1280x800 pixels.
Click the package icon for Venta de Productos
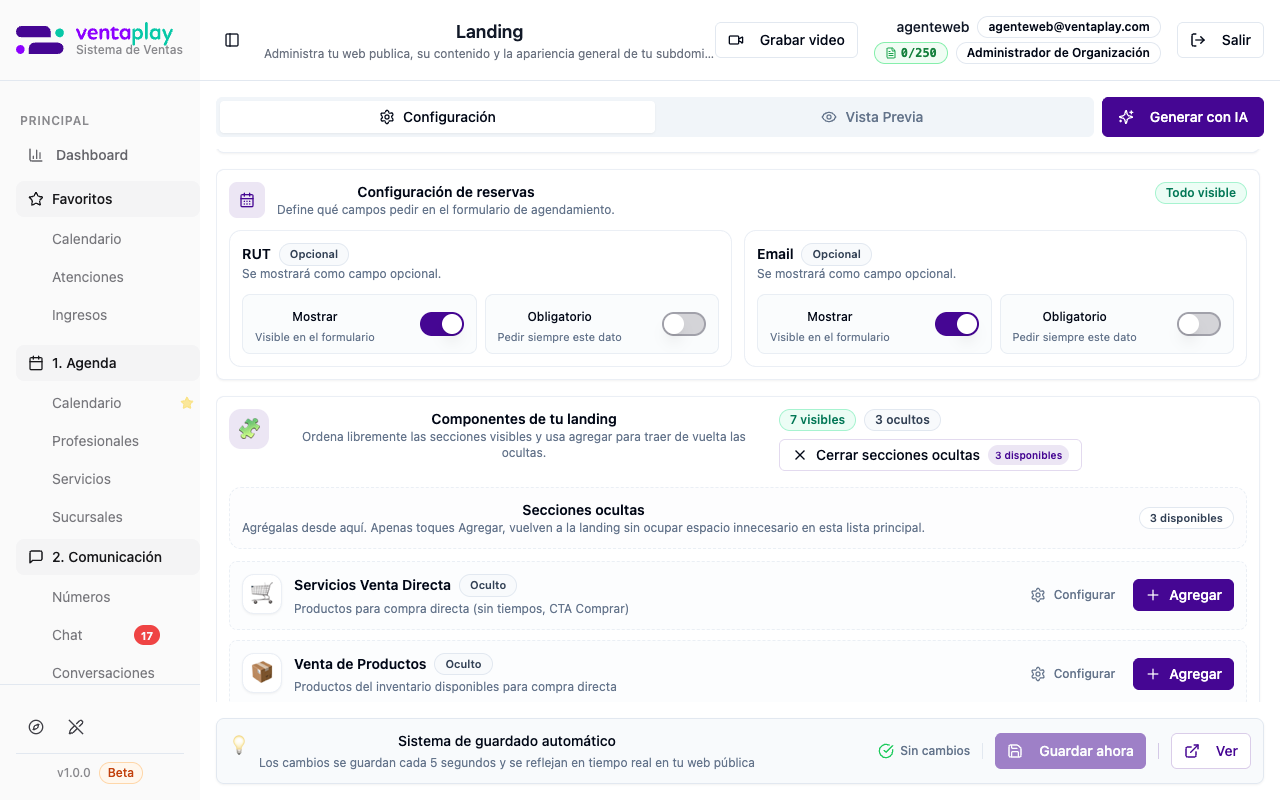click(x=262, y=673)
